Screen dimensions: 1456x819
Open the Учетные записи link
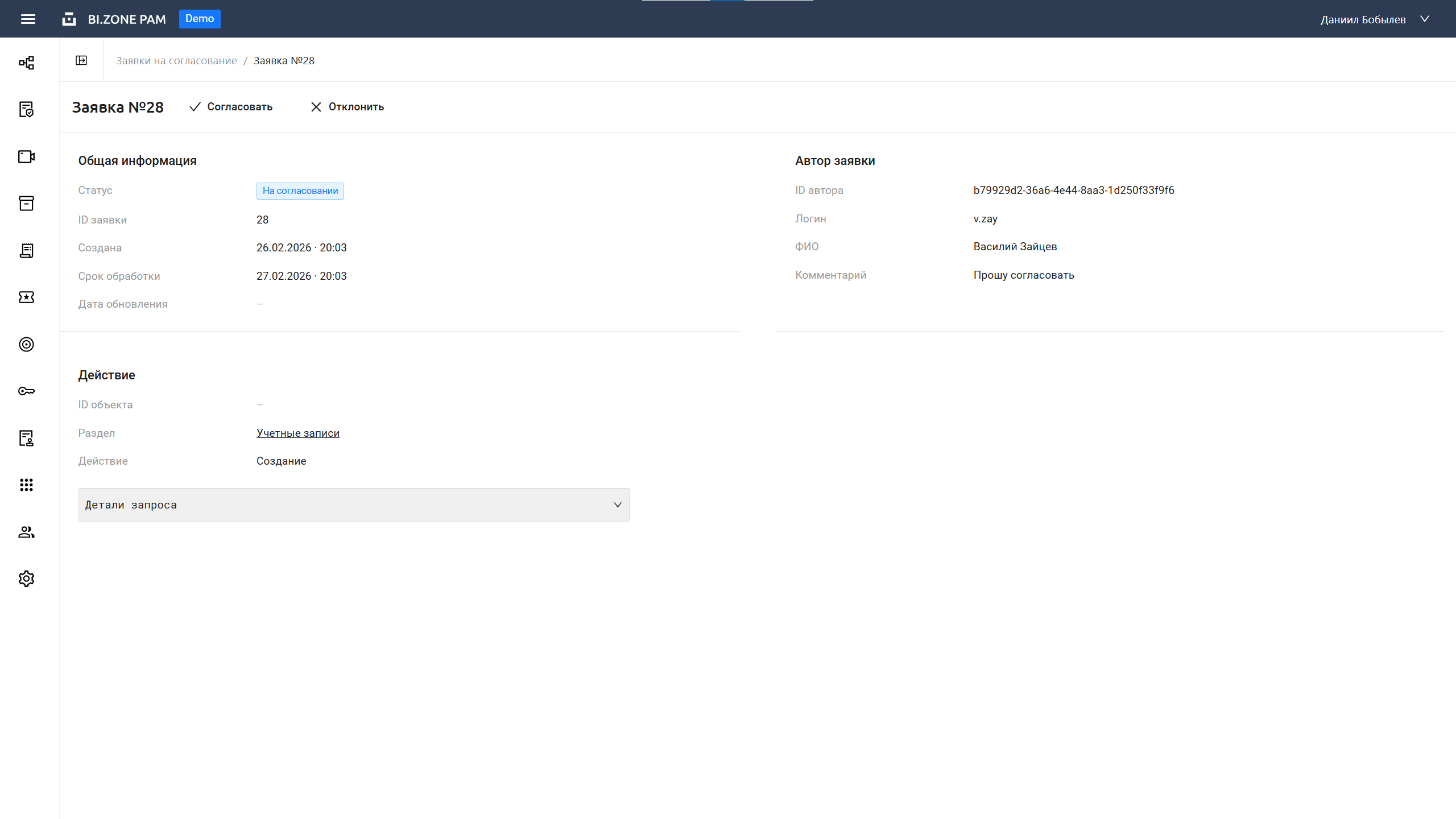297,433
